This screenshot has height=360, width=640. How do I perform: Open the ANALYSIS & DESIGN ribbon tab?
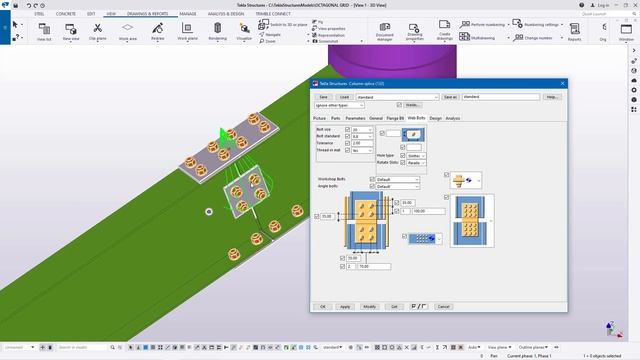point(226,13)
